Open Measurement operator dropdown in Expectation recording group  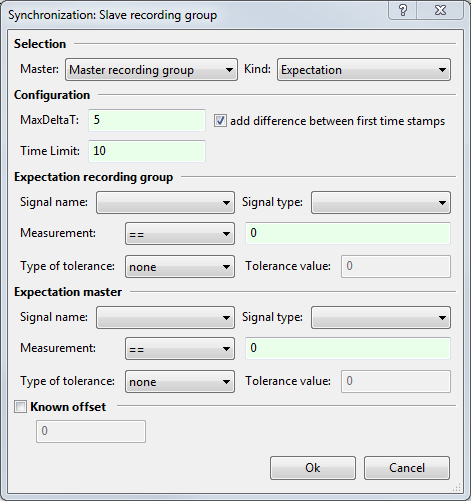pos(180,234)
